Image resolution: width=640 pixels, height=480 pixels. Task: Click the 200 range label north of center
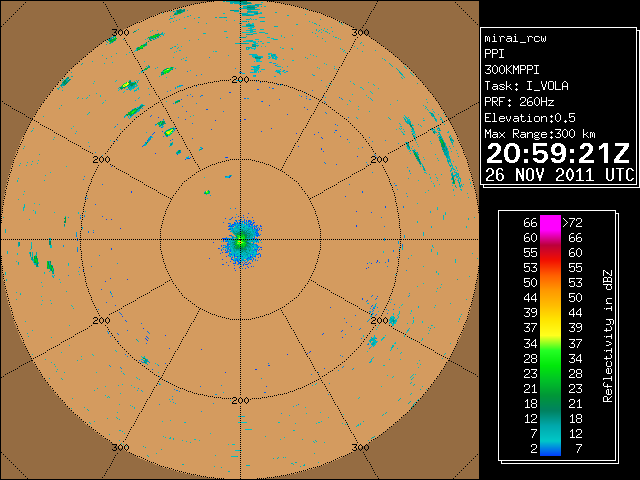pos(240,80)
